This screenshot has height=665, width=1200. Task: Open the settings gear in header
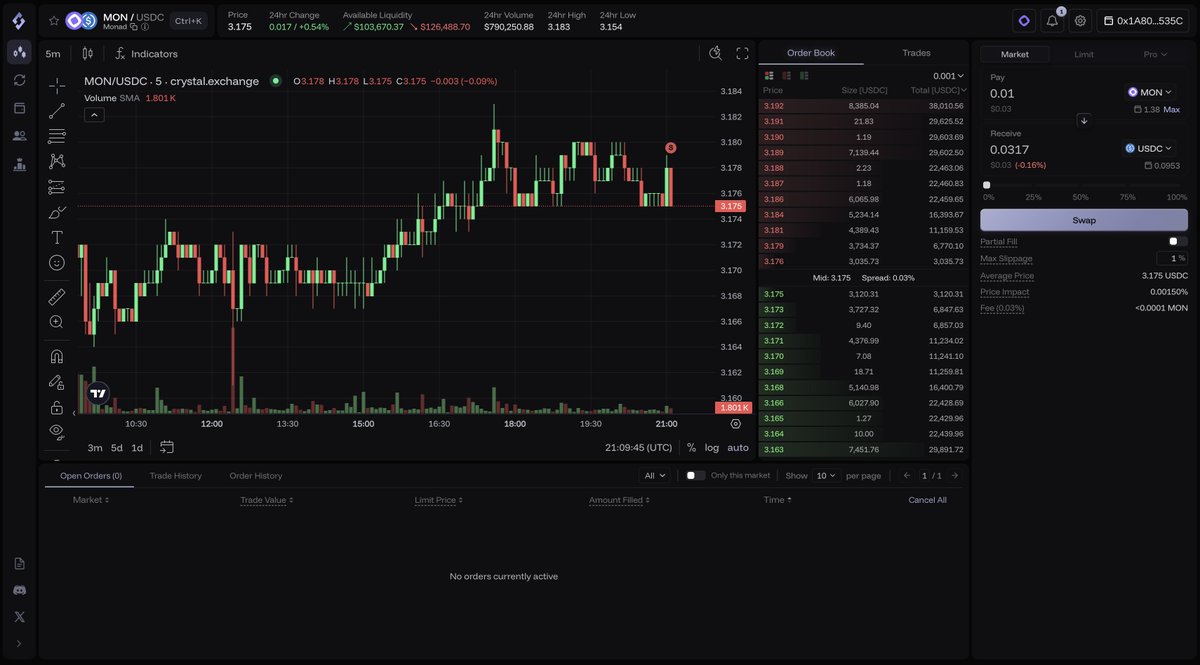coord(1080,20)
